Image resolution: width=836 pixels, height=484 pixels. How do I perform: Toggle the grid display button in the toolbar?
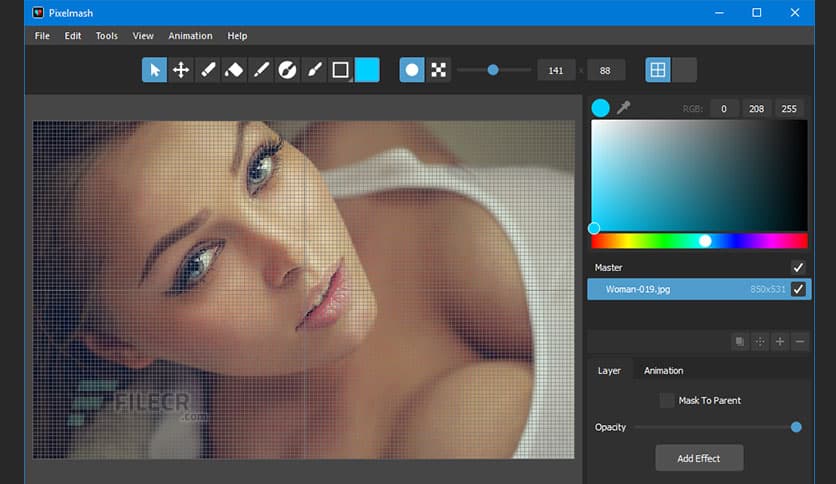(x=658, y=70)
